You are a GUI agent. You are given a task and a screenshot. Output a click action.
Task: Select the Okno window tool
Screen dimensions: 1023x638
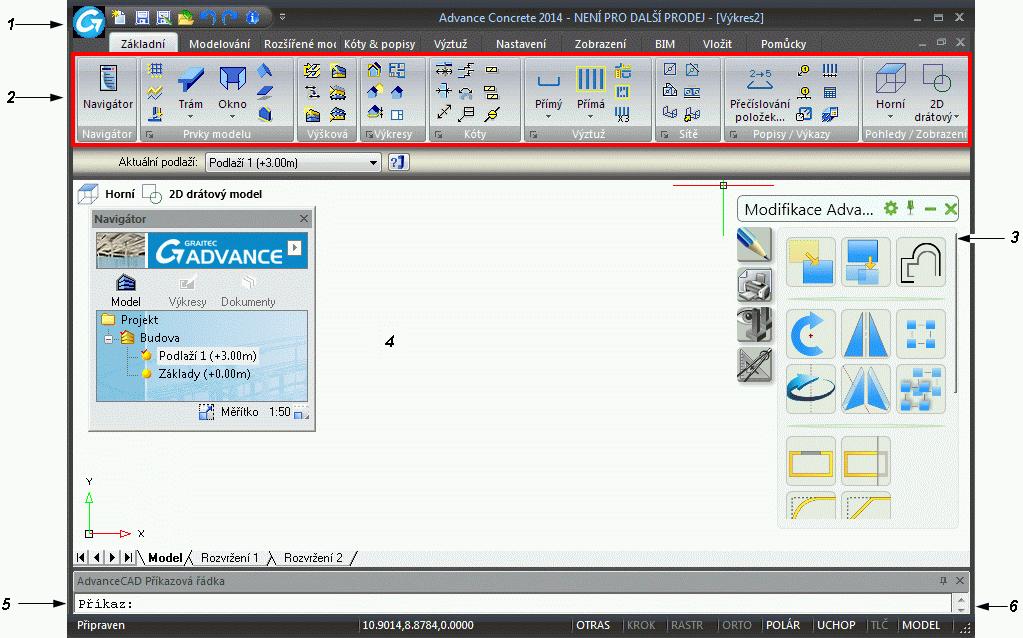232,87
